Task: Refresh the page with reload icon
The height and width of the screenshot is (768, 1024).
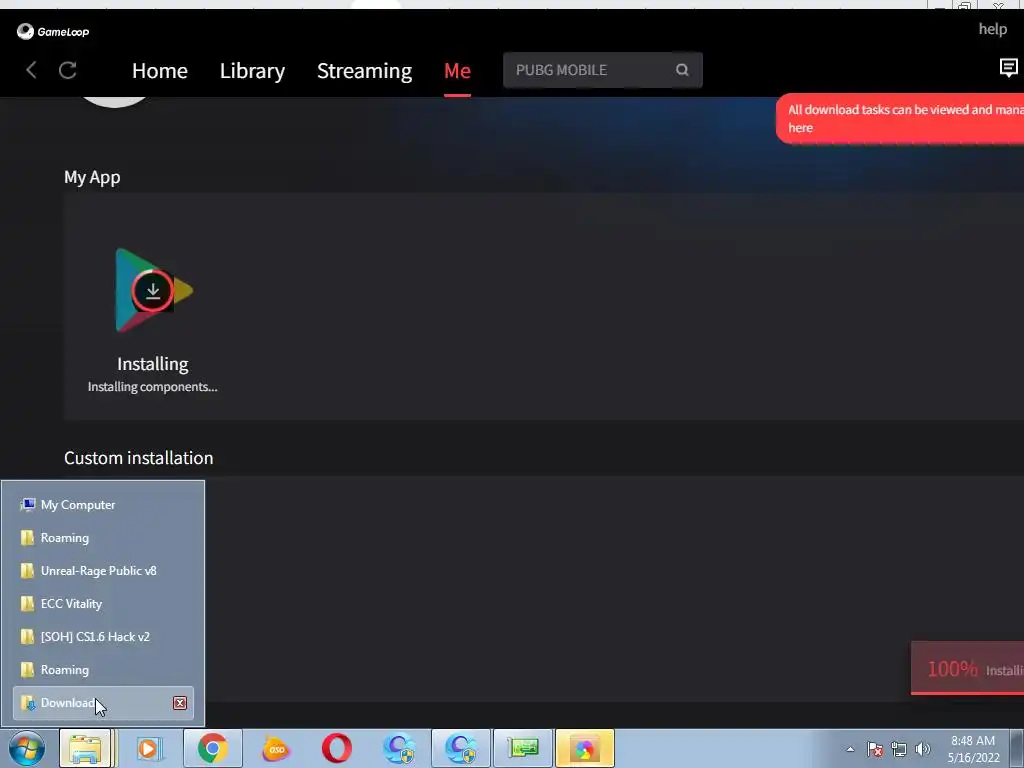Action: 68,70
